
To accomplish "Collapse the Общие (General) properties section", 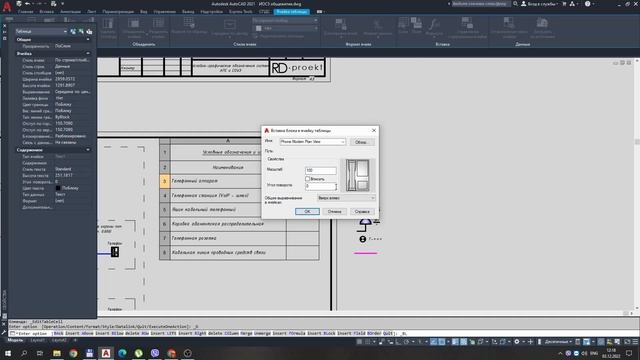I will pyautogui.click(x=88, y=40).
